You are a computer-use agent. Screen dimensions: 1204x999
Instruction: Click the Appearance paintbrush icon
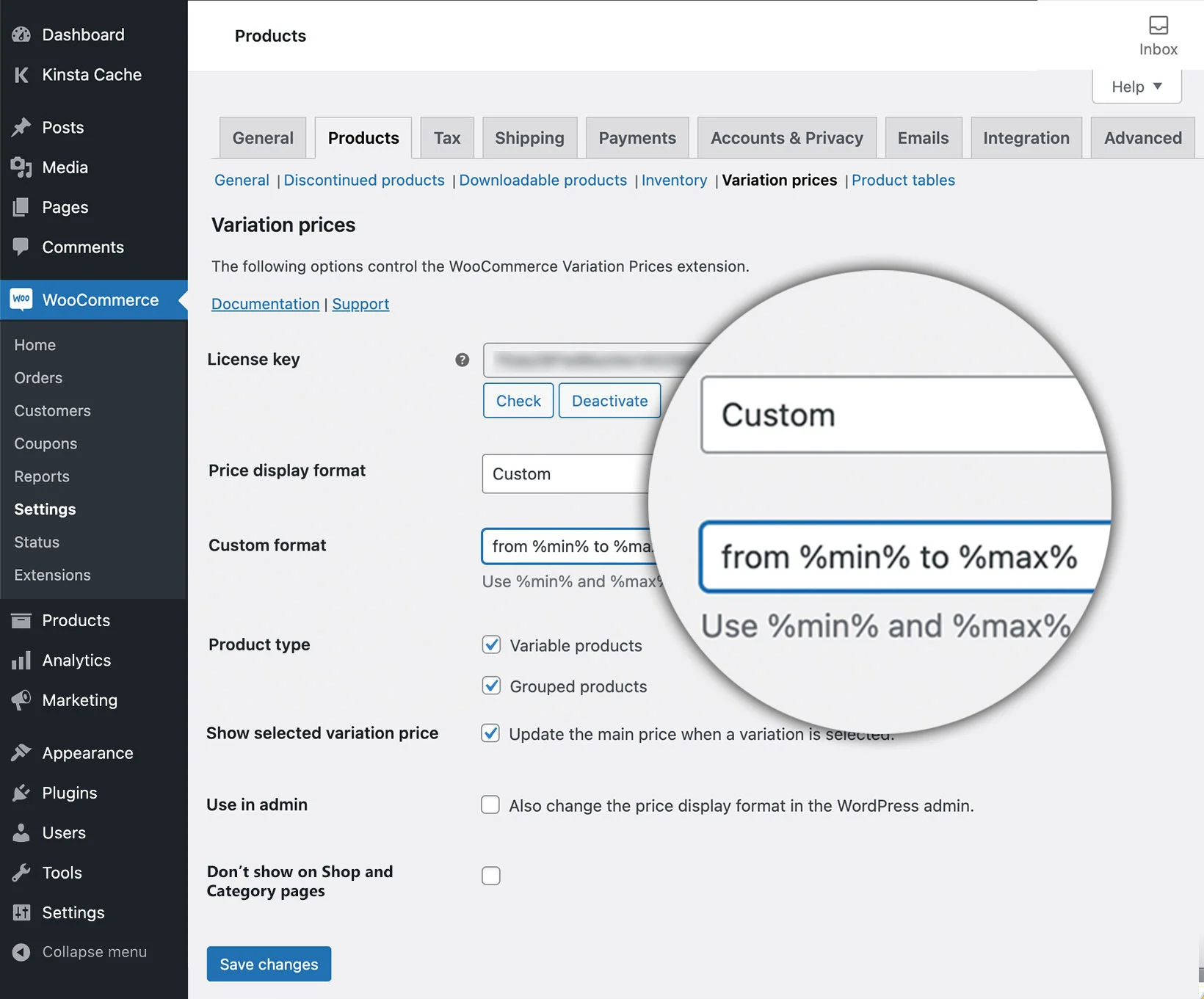(x=21, y=753)
